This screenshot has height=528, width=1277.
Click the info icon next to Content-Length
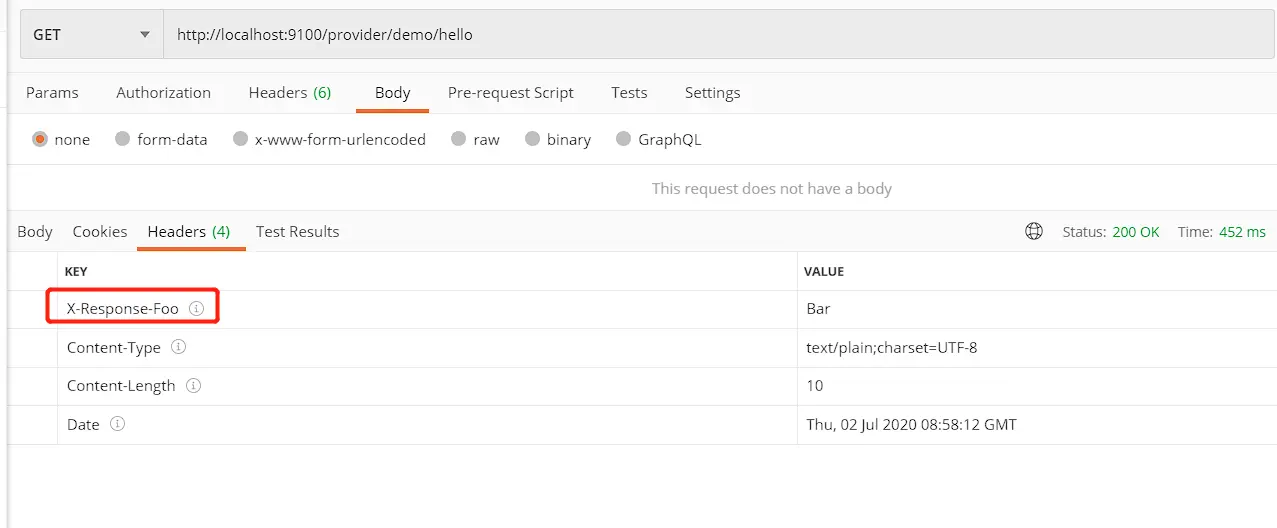click(193, 385)
